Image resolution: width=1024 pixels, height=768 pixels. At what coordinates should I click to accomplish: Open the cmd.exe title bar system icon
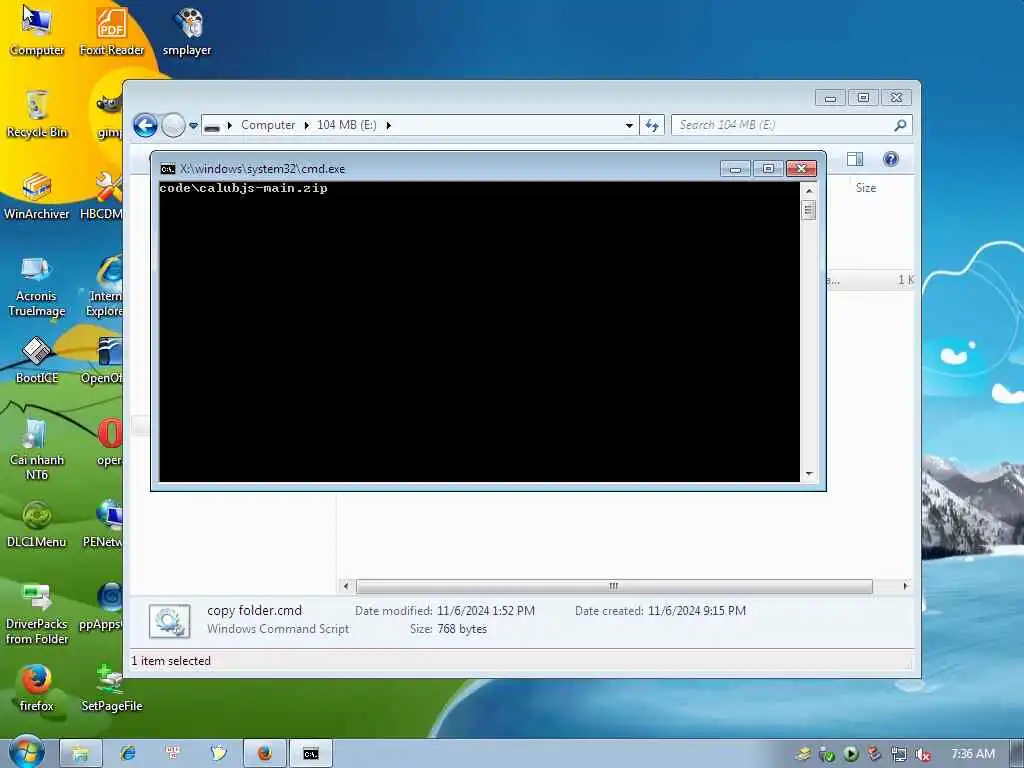pos(168,169)
